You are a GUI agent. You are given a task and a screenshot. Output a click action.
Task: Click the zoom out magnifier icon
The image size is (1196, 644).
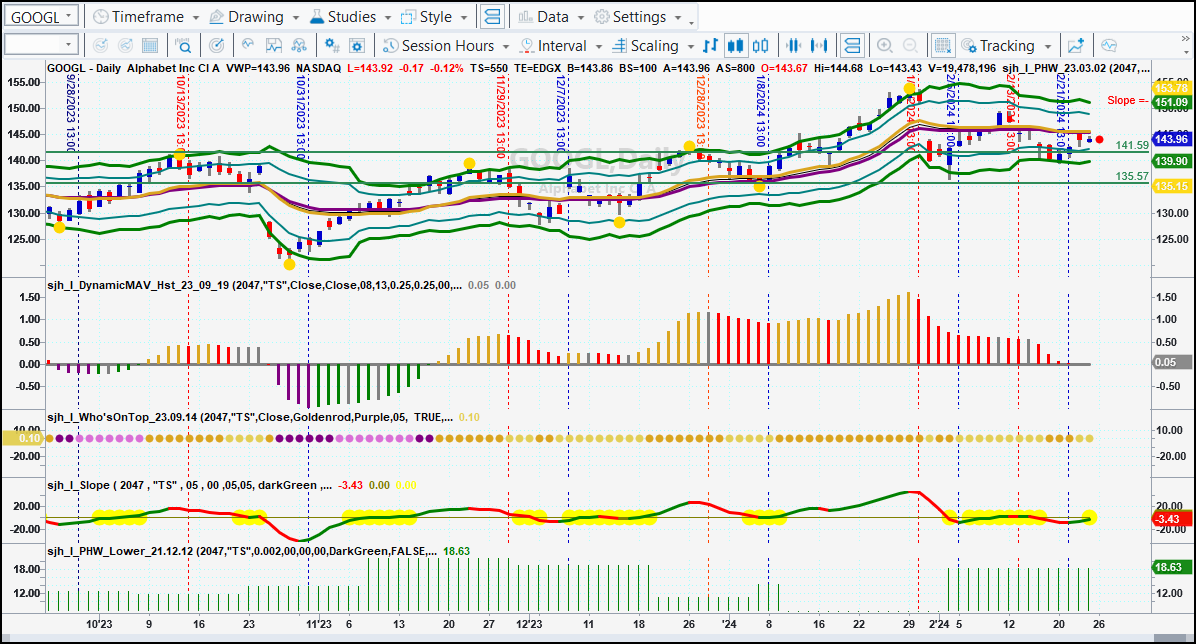tap(910, 46)
